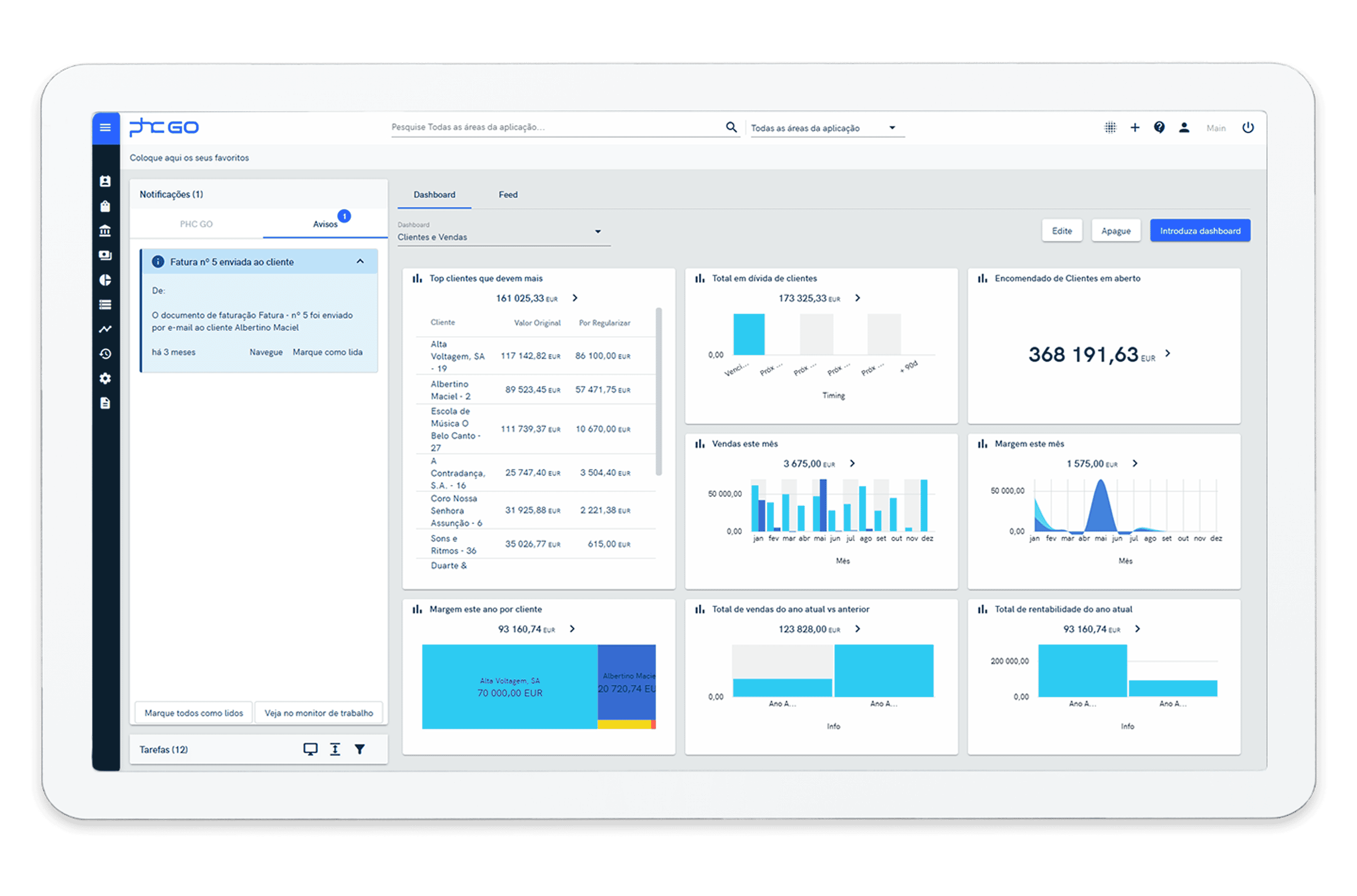Click the trend line analytics sidebar icon
The height and width of the screenshot is (896, 1357).
[105, 329]
